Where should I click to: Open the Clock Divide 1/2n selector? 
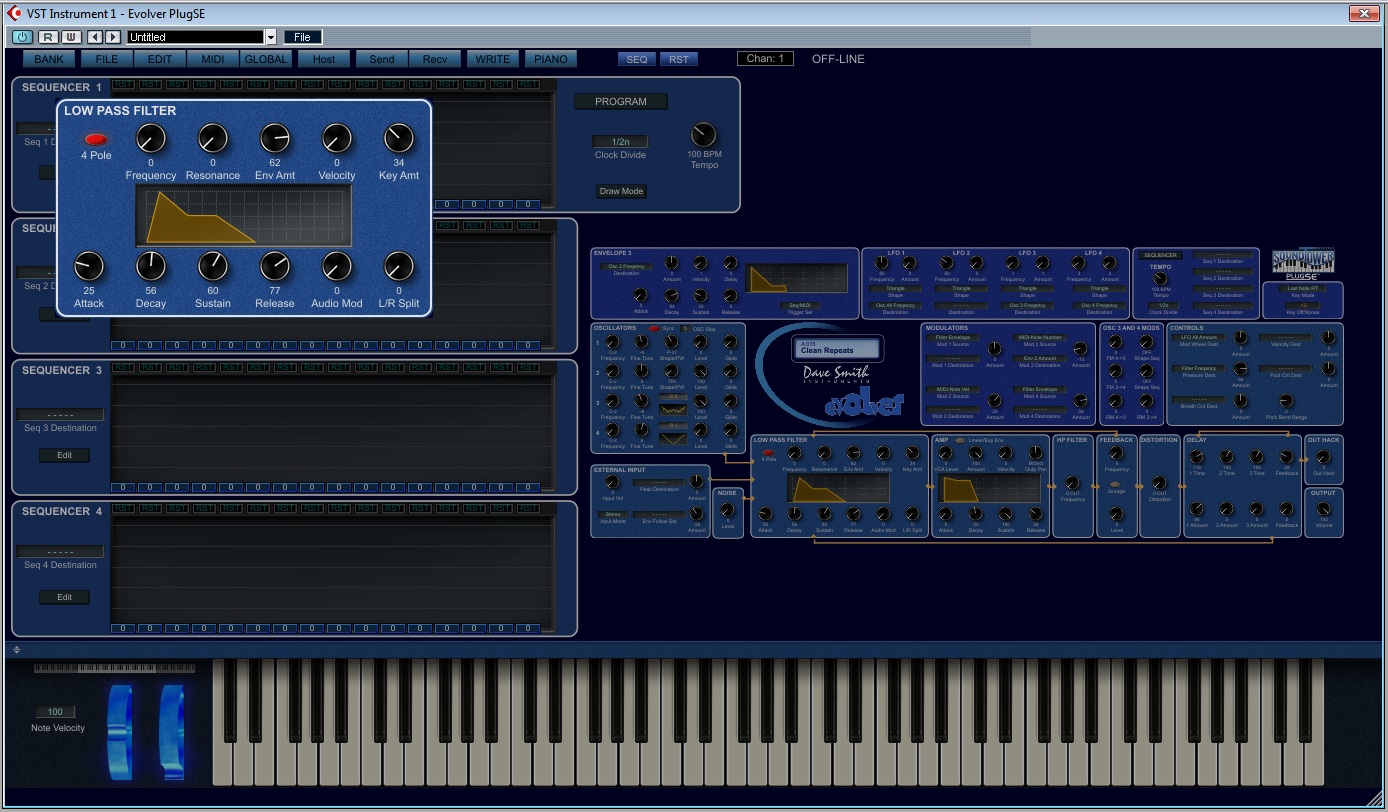pos(620,142)
